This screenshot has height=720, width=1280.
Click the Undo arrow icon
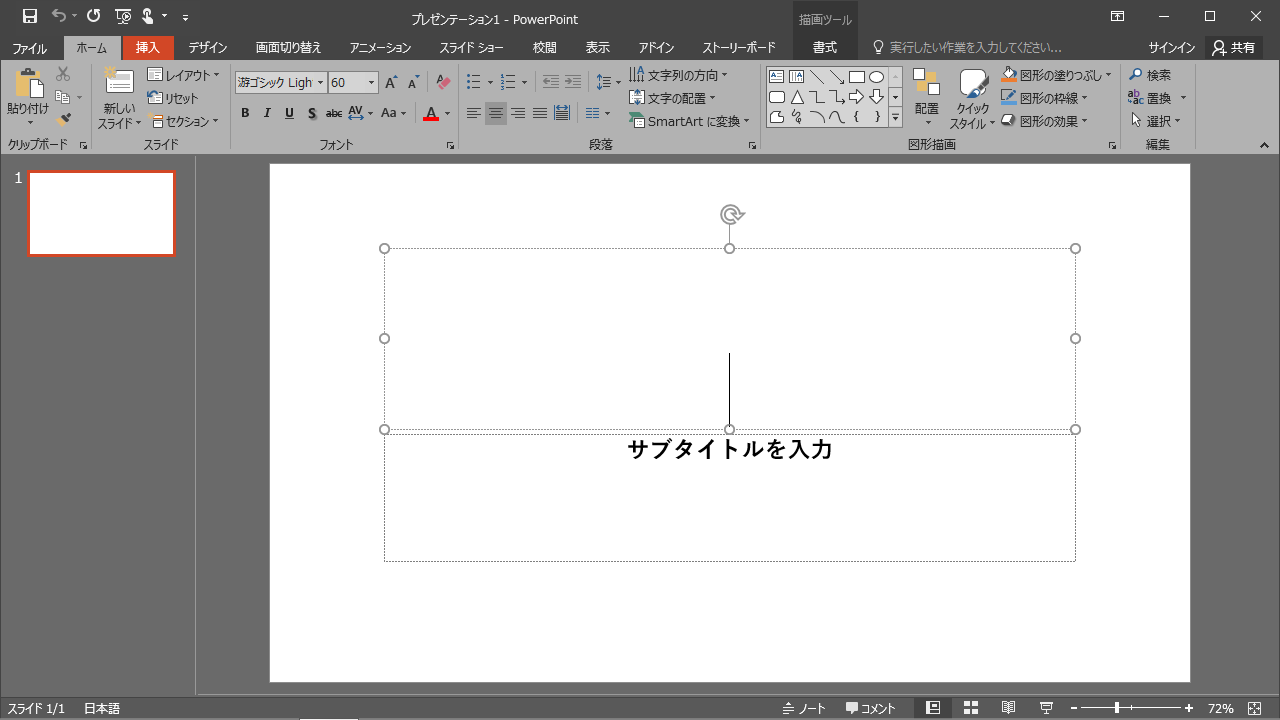[59, 16]
